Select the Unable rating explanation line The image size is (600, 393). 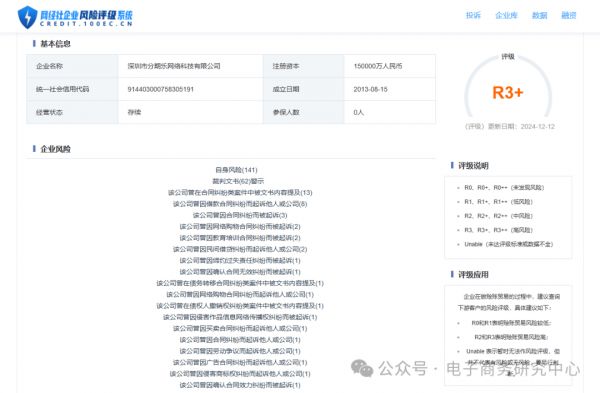[509, 244]
